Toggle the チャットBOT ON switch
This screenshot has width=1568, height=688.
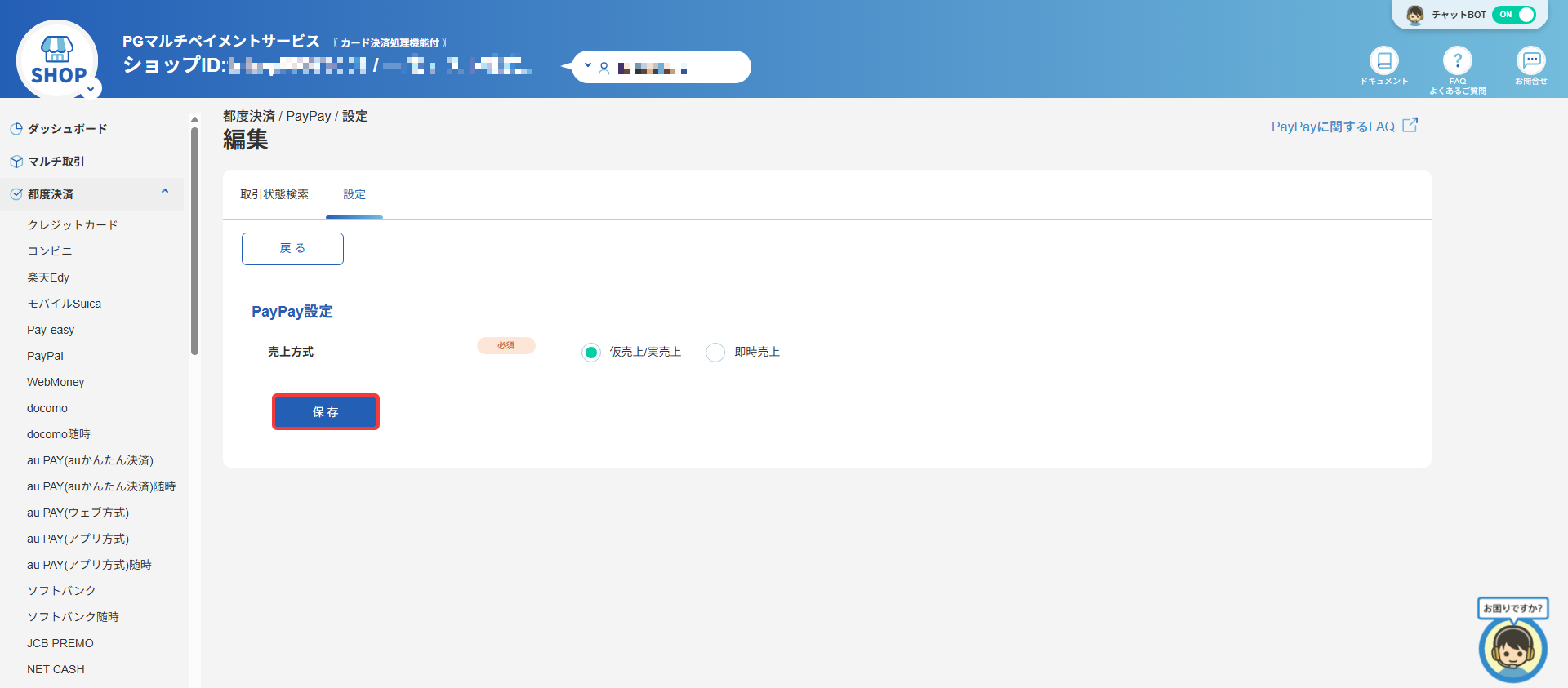[1513, 15]
